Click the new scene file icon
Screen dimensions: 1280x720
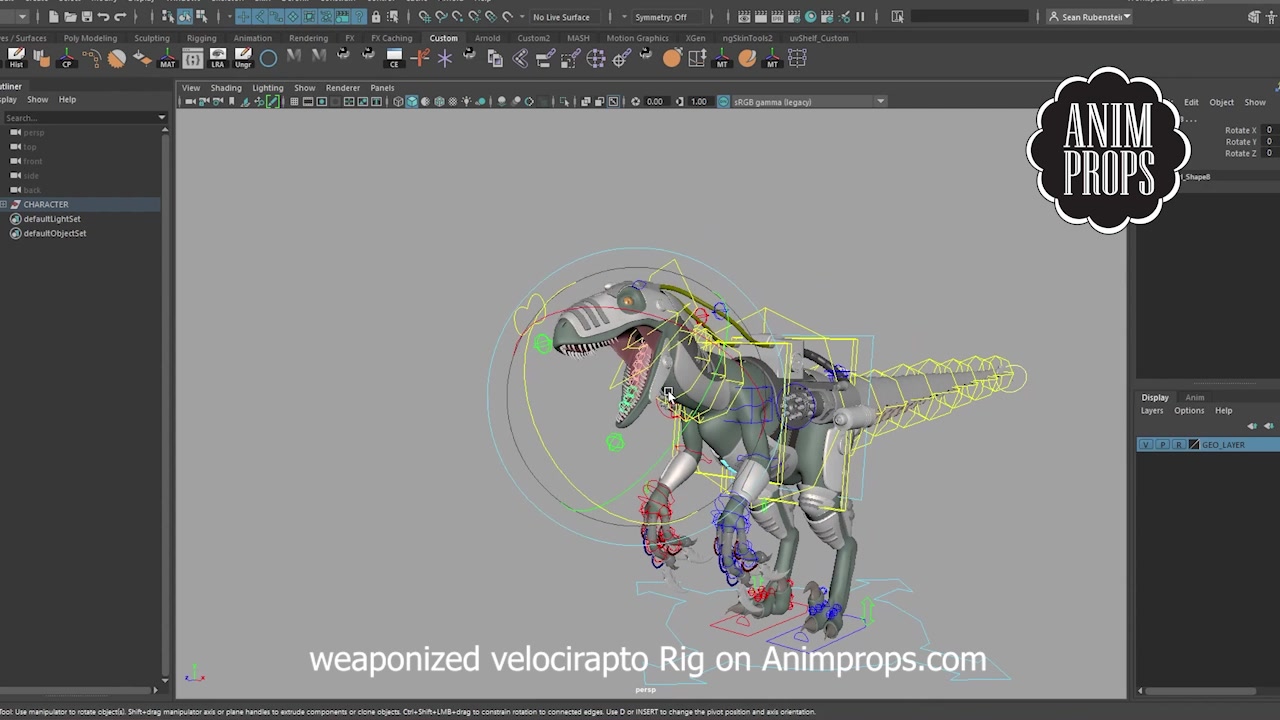click(x=53, y=17)
